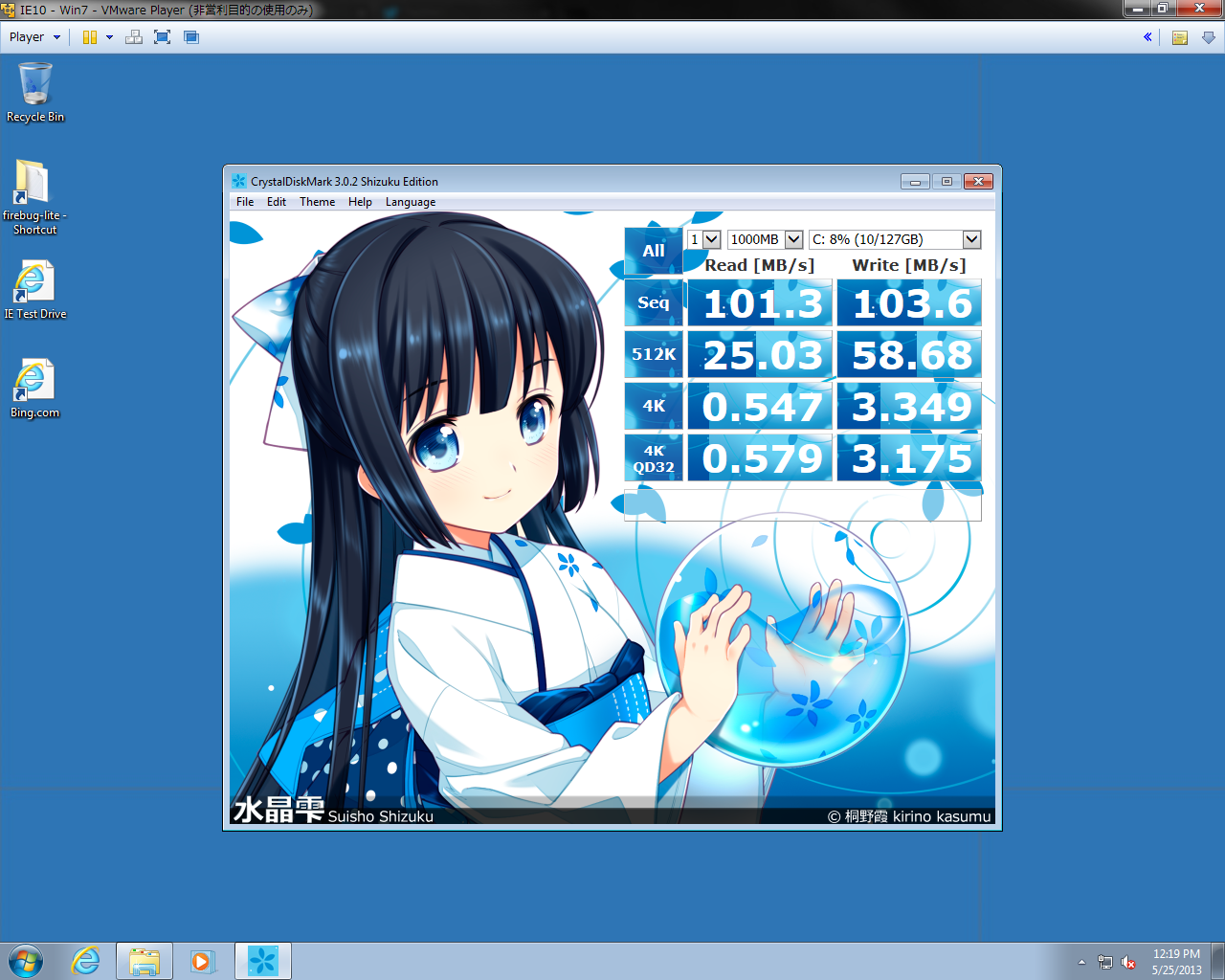Image resolution: width=1225 pixels, height=980 pixels.
Task: Click the muted volume tray icon
Action: tap(1128, 962)
